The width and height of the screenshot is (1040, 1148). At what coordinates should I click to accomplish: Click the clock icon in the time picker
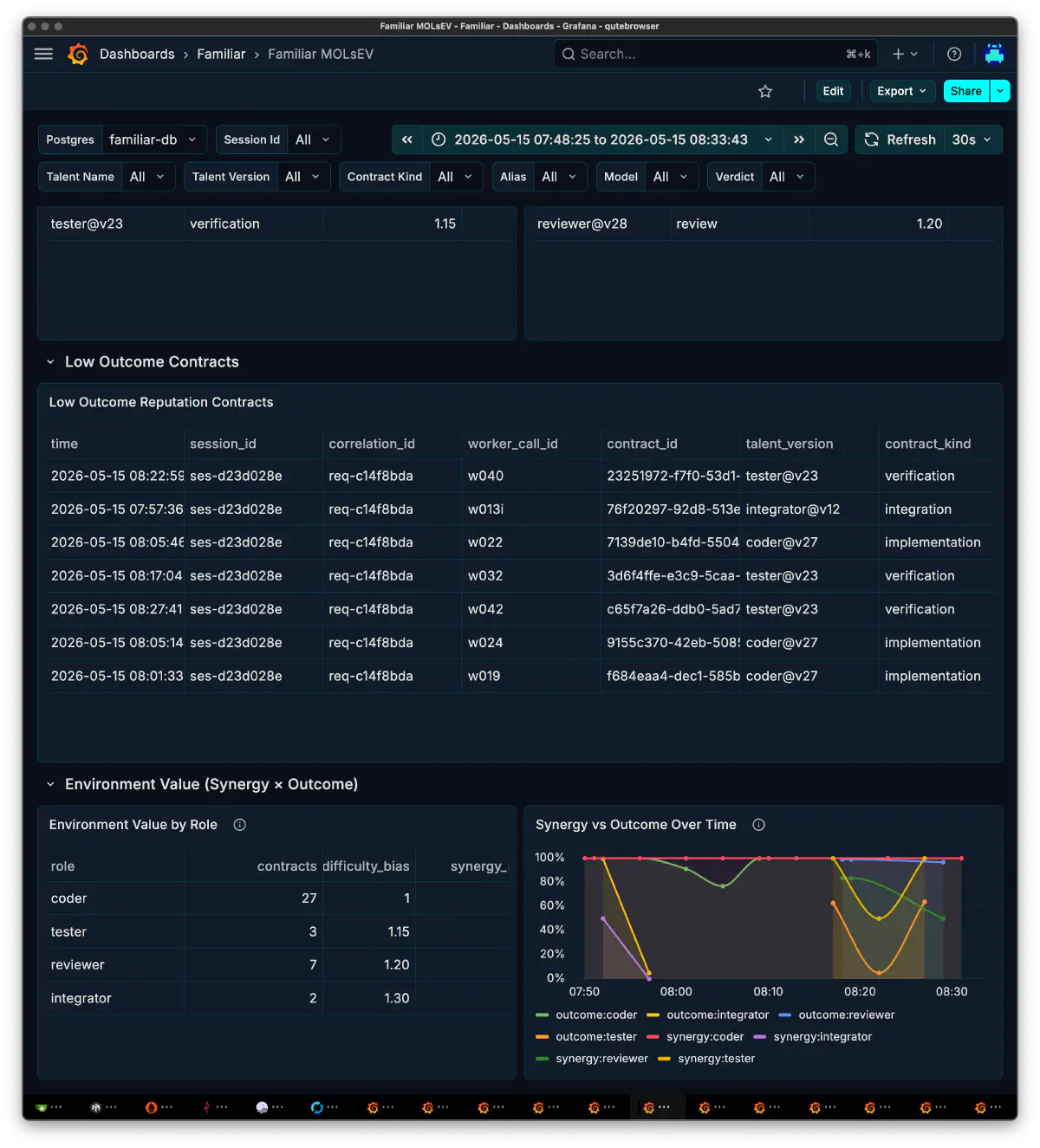(439, 139)
